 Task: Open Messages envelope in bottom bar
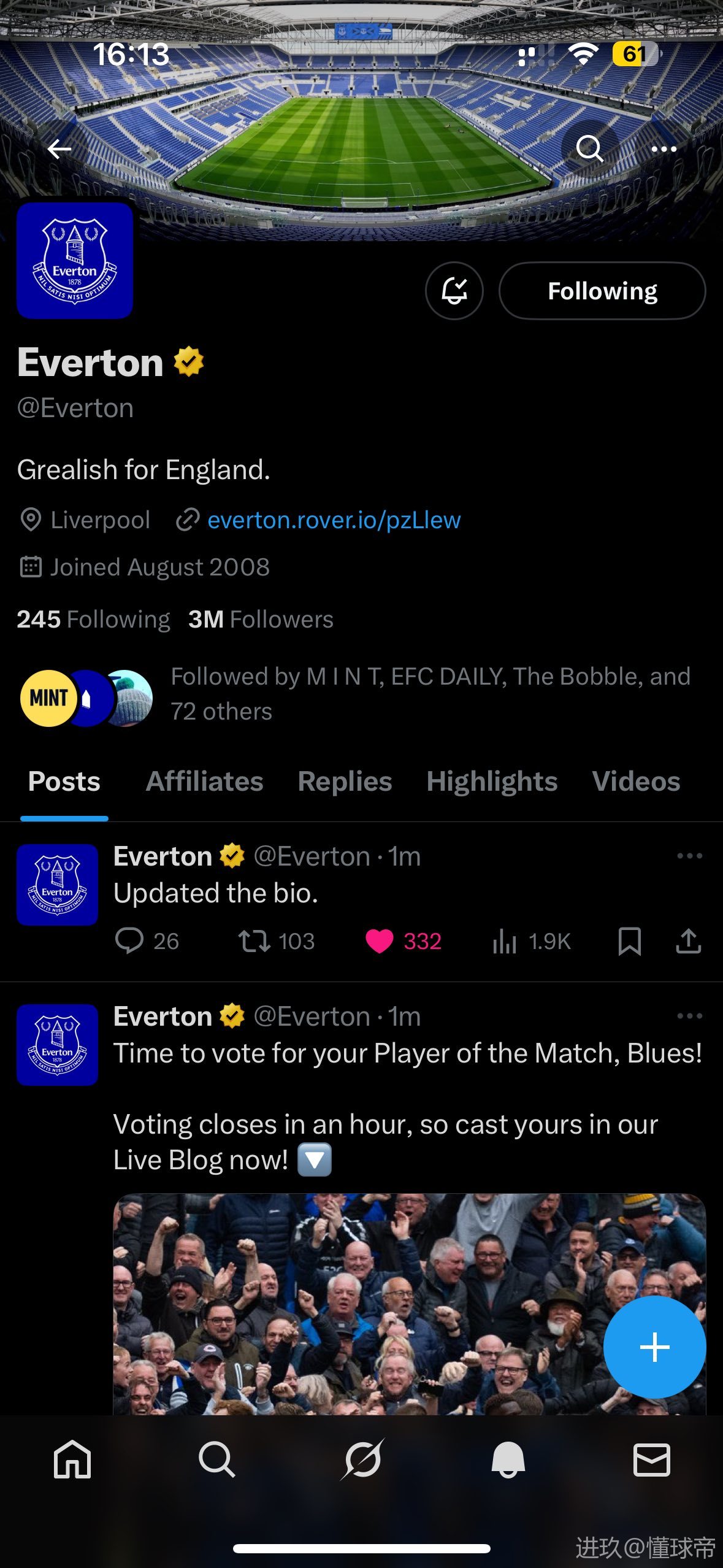coord(651,1459)
